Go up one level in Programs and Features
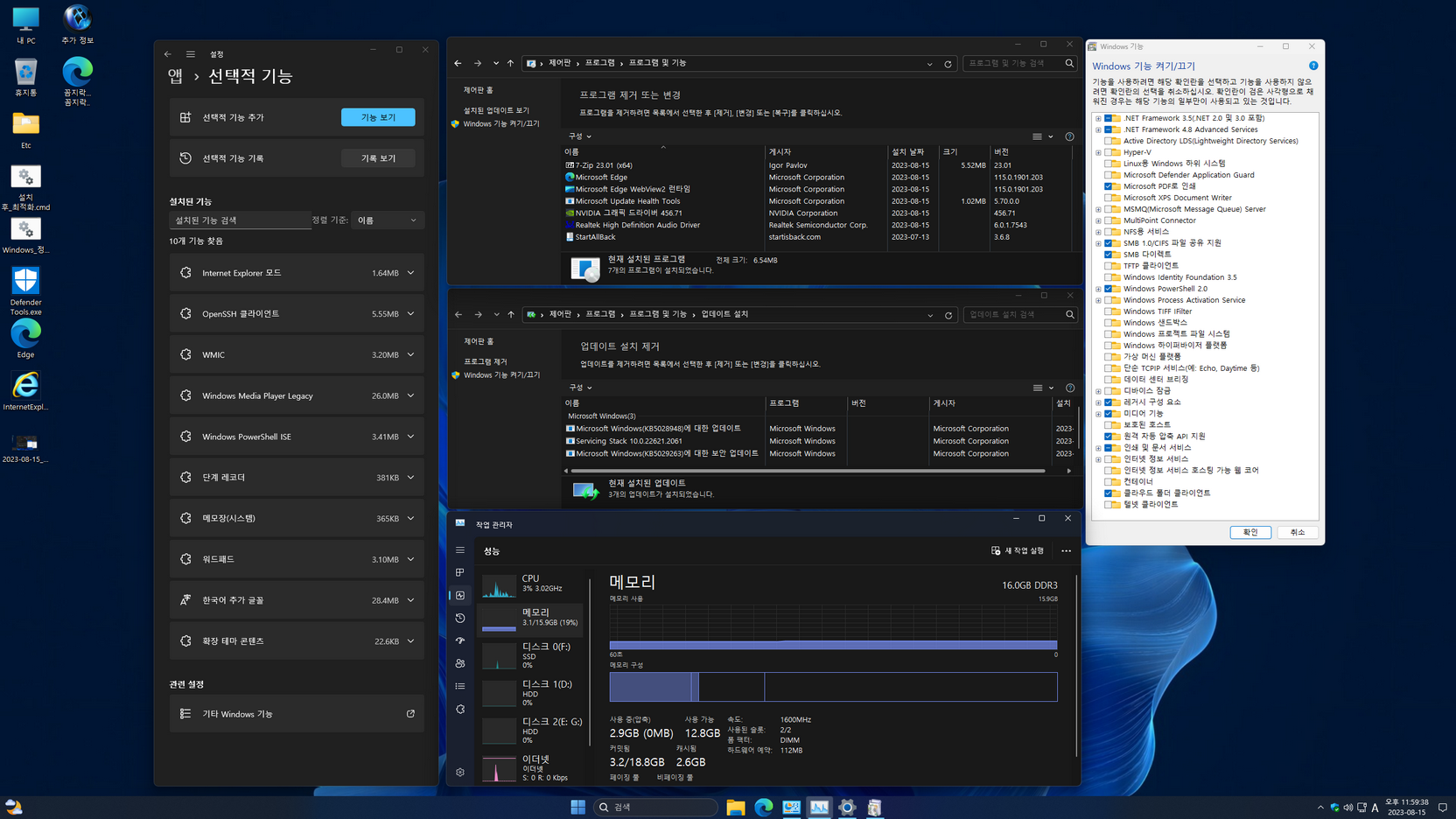1456x819 pixels. [x=510, y=63]
